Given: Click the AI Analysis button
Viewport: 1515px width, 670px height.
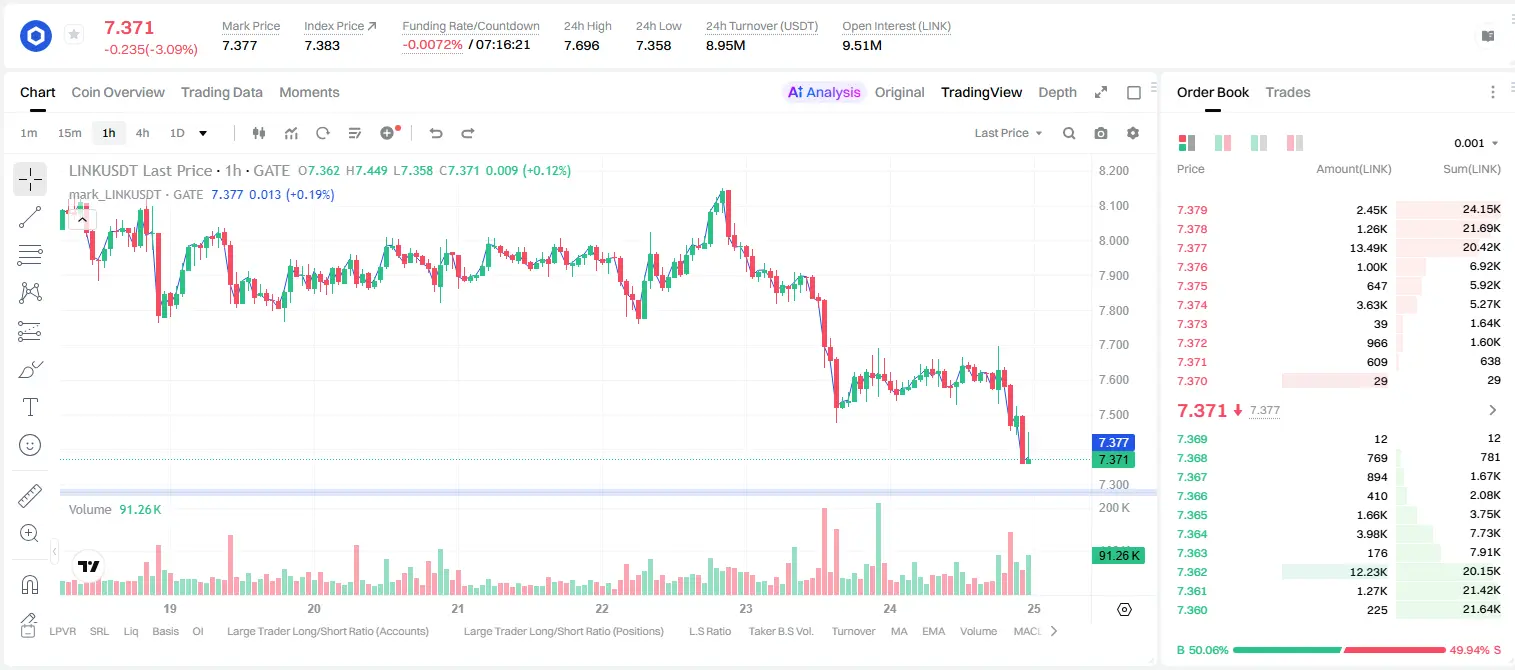Looking at the screenshot, I should (823, 92).
